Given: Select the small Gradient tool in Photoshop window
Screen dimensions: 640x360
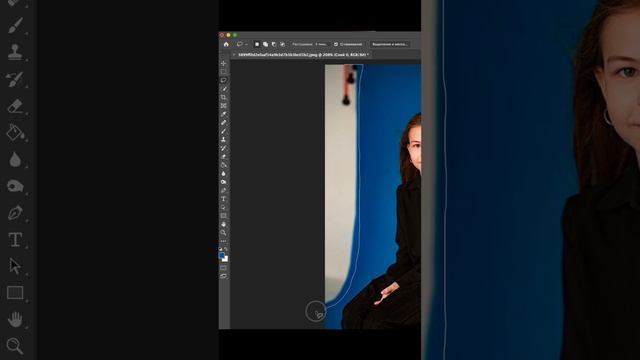Looking at the screenshot, I should 223,165.
